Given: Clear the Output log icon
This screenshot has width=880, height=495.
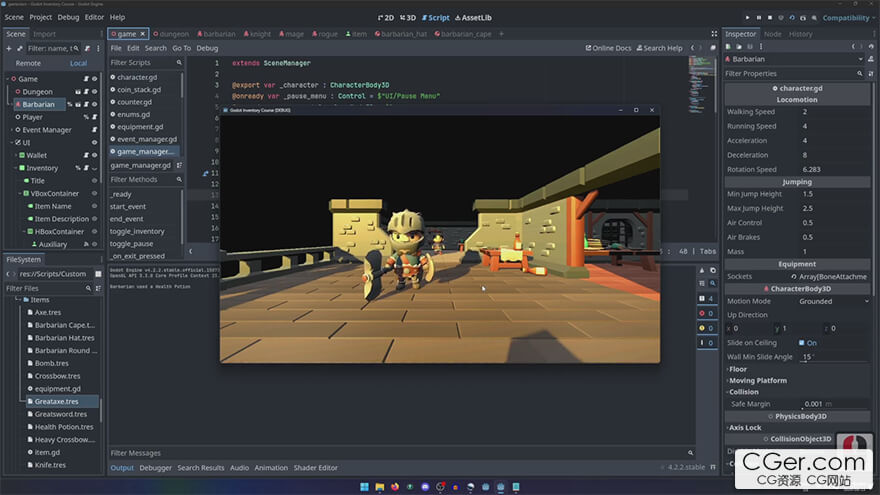Looking at the screenshot, I should point(702,271).
